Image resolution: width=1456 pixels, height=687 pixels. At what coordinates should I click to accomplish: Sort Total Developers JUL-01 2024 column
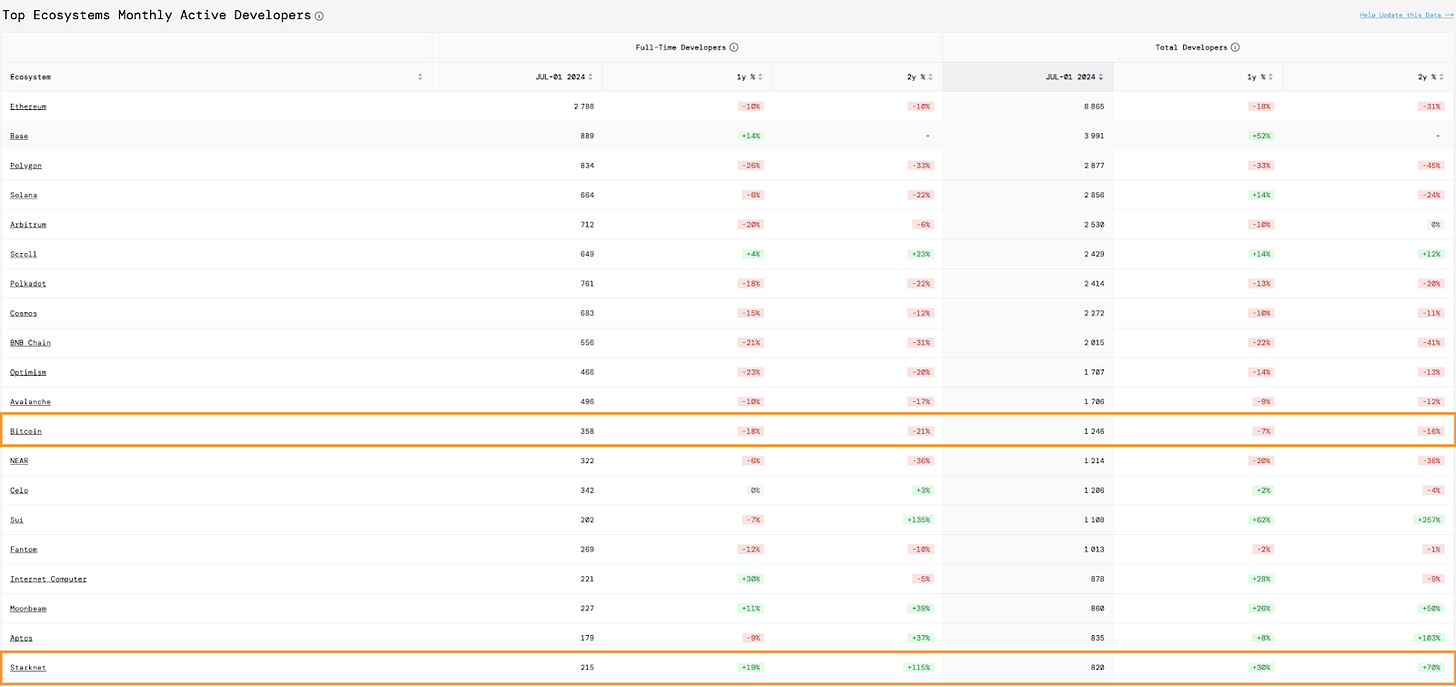[x=1101, y=77]
